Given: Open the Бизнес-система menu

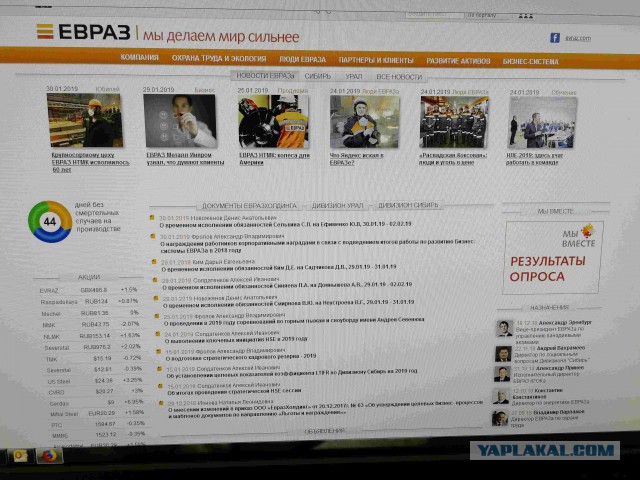Looking at the screenshot, I should click(531, 62).
